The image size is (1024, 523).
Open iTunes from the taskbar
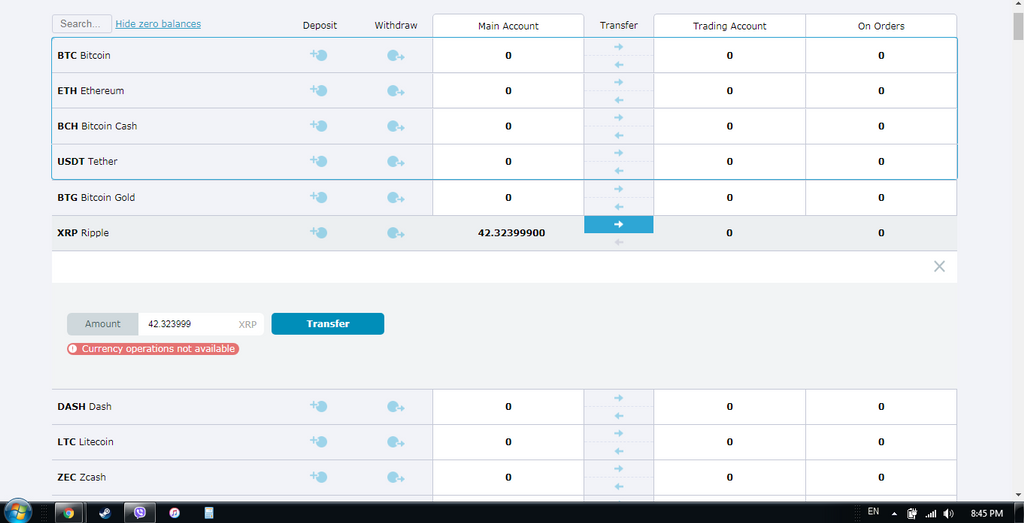coord(174,513)
